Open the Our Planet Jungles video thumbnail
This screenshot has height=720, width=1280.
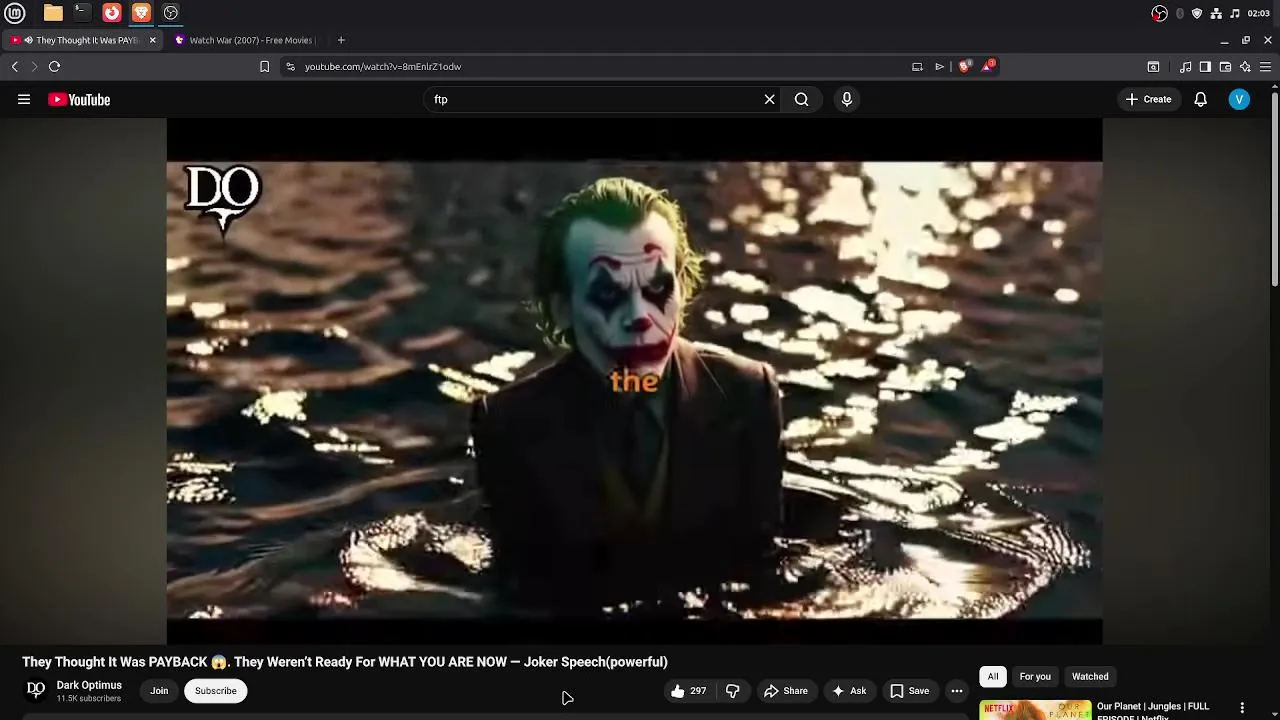(x=1035, y=710)
